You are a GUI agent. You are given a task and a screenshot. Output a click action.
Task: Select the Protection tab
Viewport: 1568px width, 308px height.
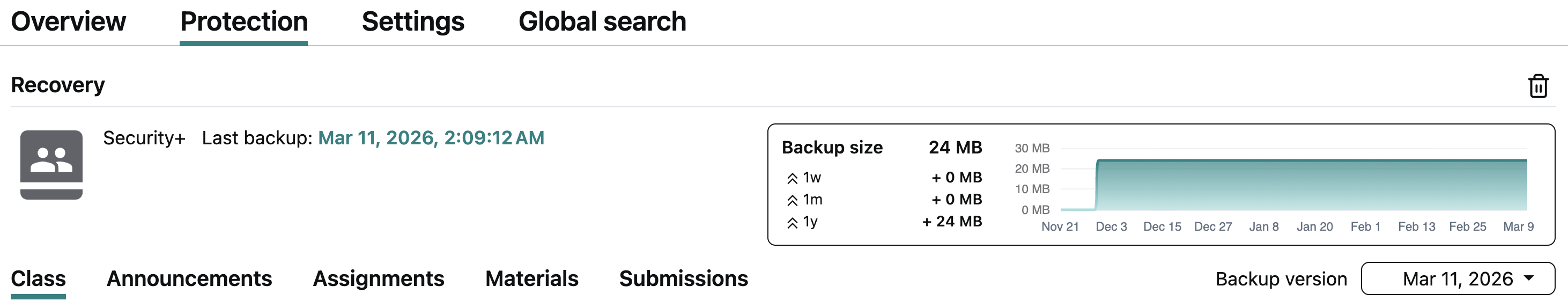pos(243,22)
